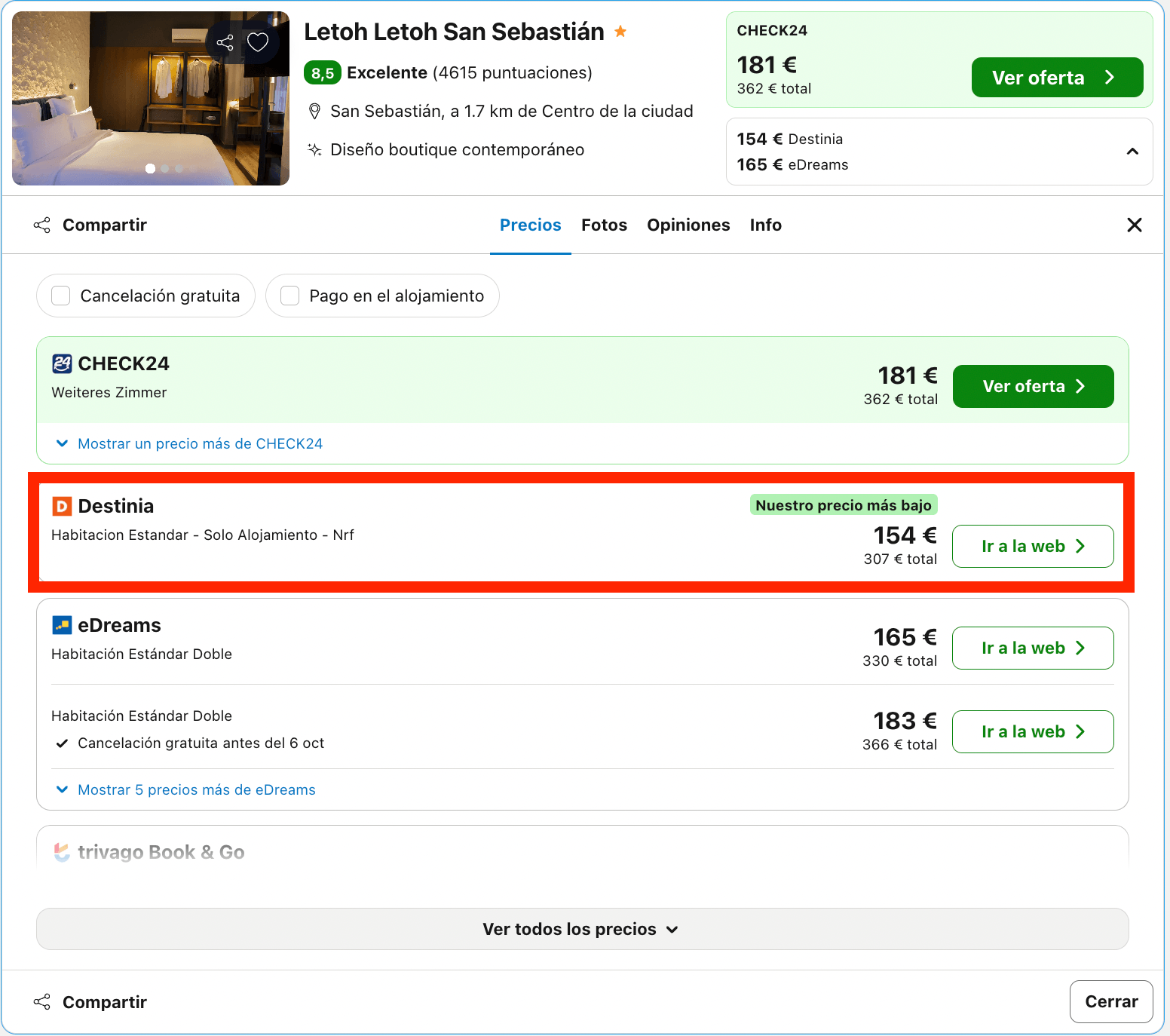Switch to the Fotos tab
1170x1036 pixels.
pyautogui.click(x=604, y=225)
